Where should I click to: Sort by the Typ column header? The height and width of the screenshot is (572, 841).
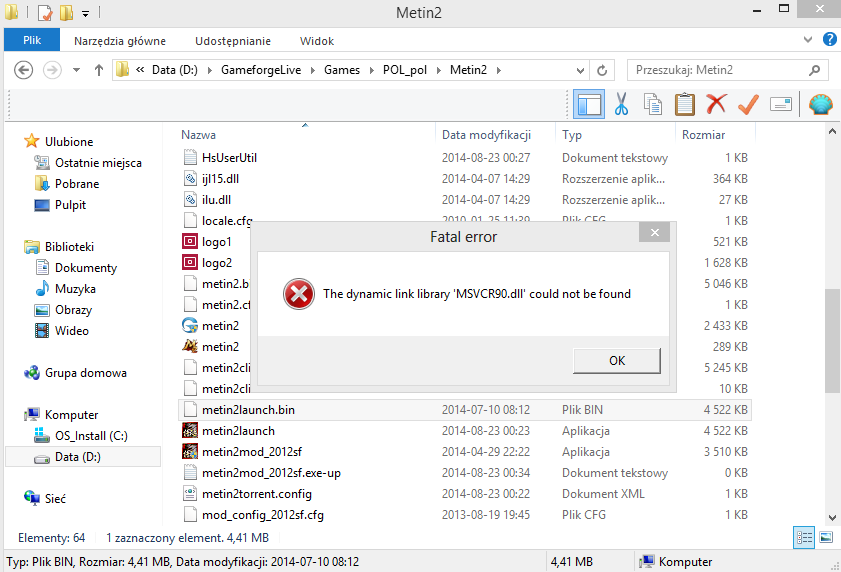[x=572, y=135]
